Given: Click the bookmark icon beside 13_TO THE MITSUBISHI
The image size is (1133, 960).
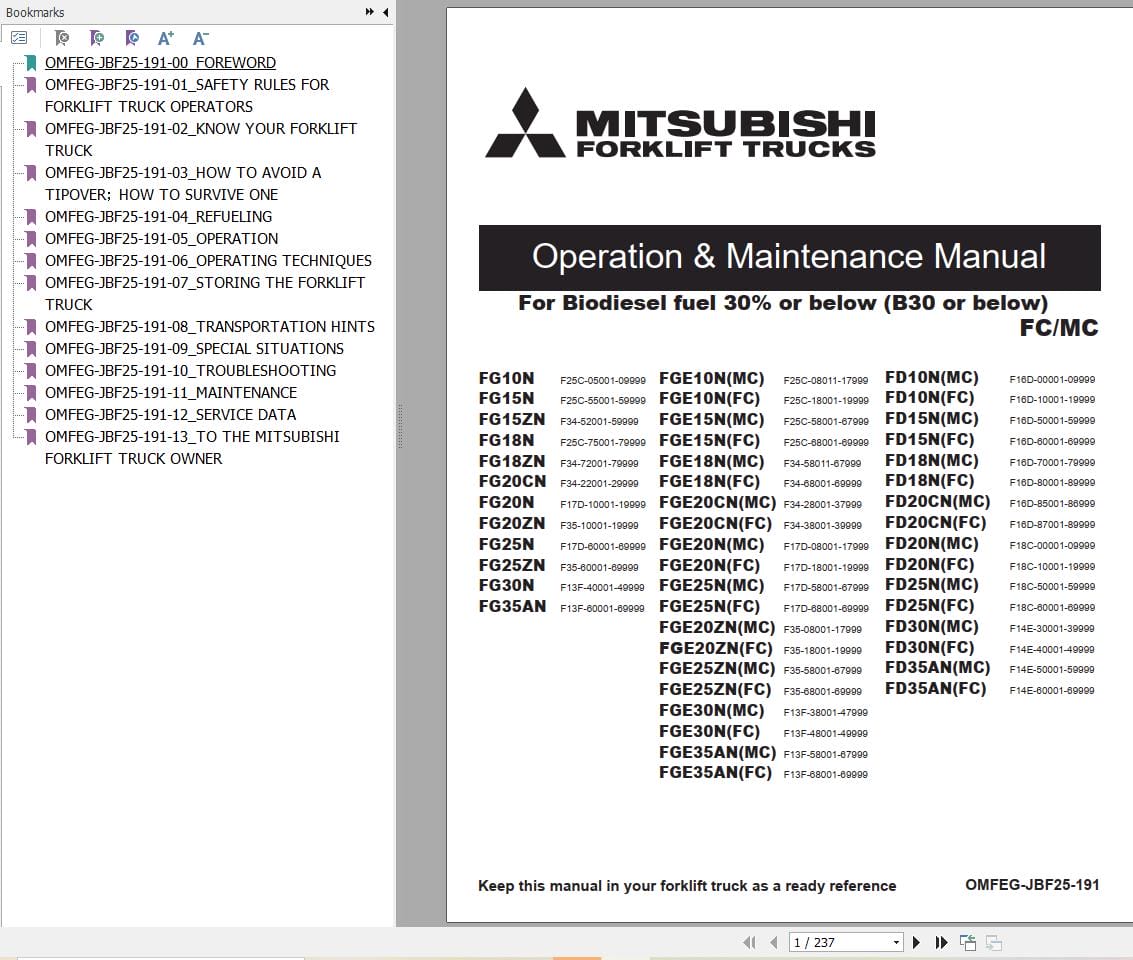Looking at the screenshot, I should [x=31, y=437].
